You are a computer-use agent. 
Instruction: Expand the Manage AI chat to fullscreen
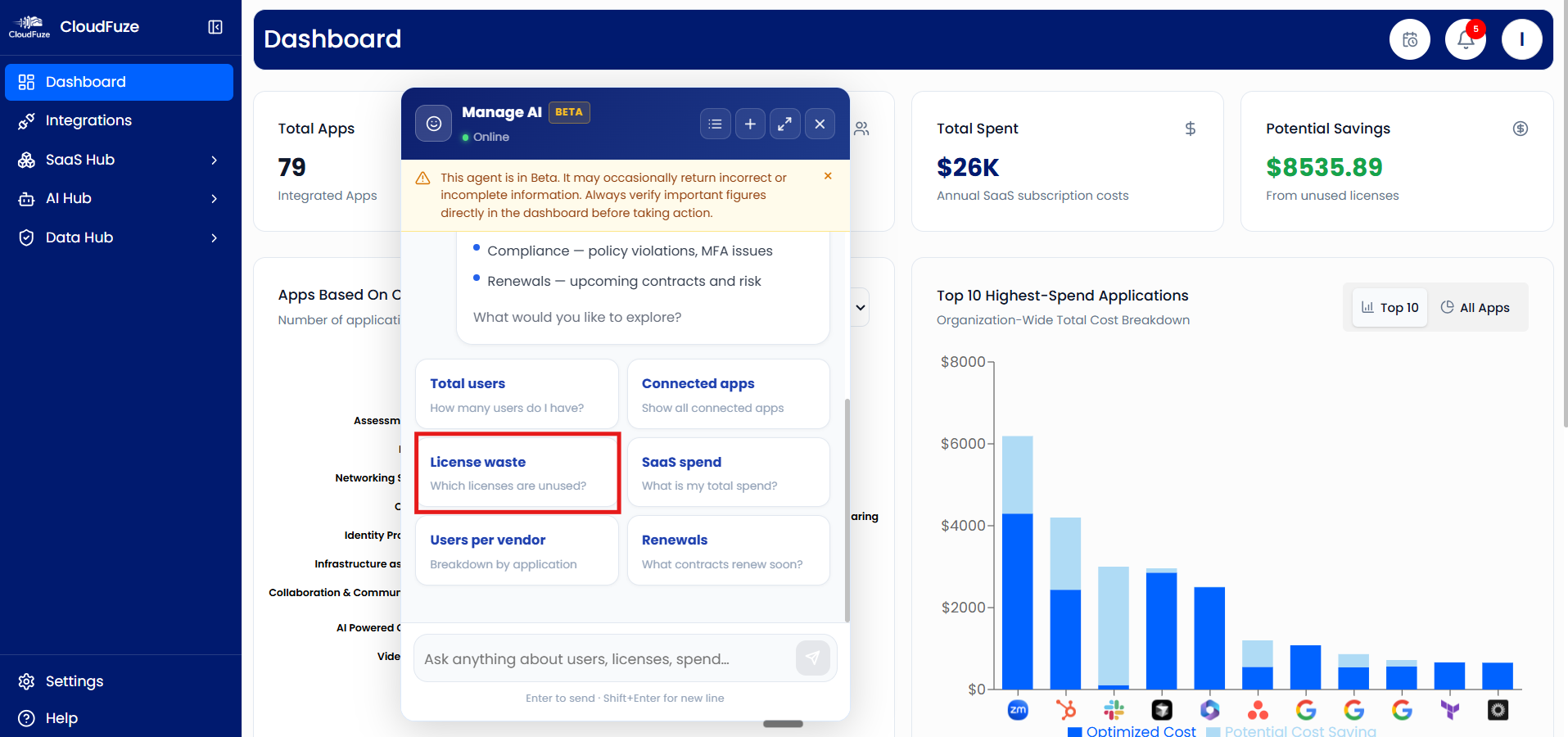(784, 124)
